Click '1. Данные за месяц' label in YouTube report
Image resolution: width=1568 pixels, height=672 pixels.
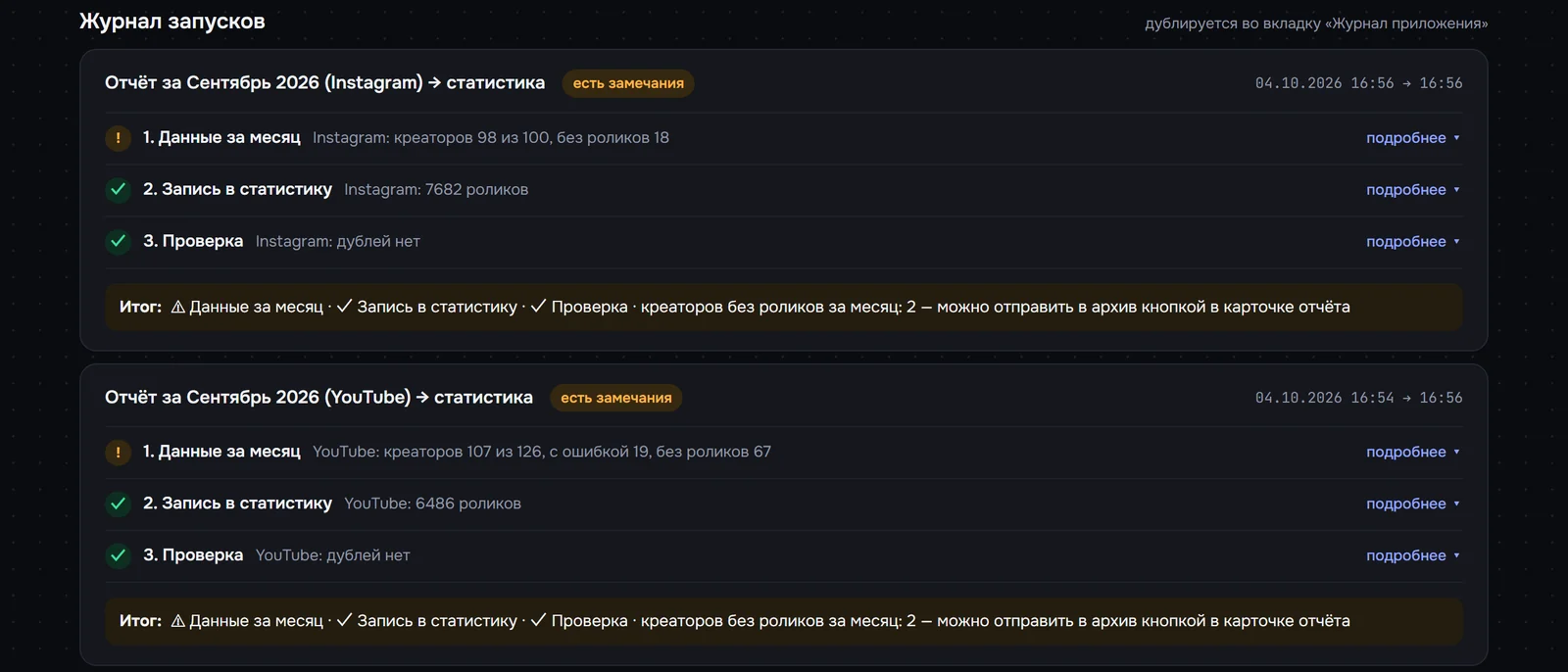[221, 452]
